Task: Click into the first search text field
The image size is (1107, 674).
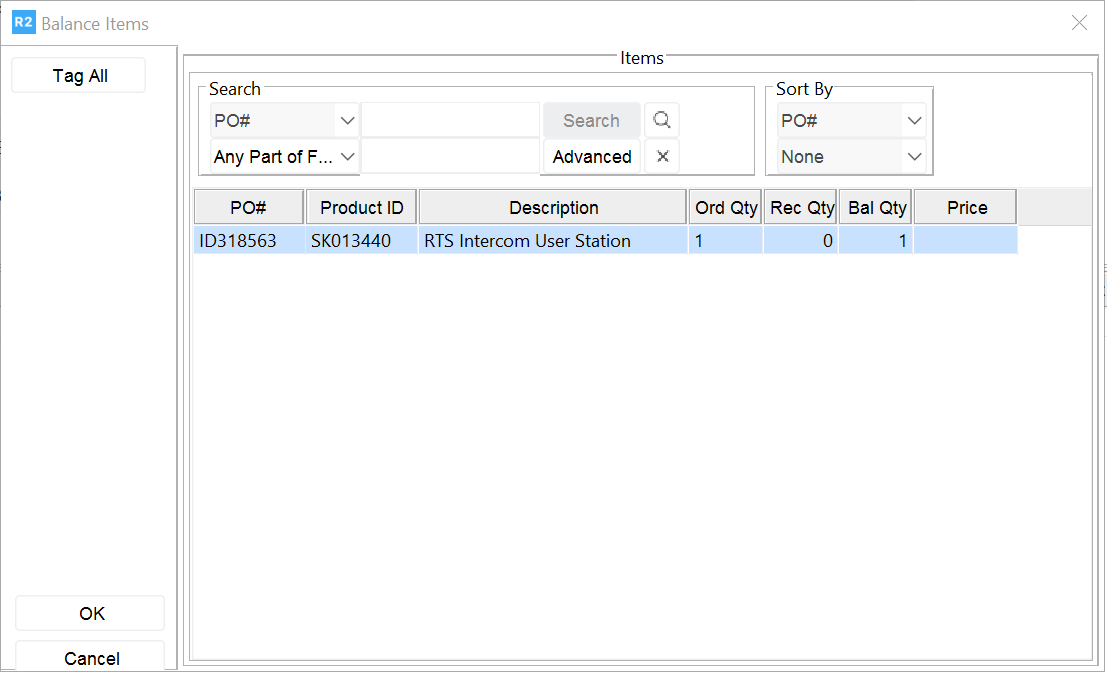Action: click(x=450, y=121)
